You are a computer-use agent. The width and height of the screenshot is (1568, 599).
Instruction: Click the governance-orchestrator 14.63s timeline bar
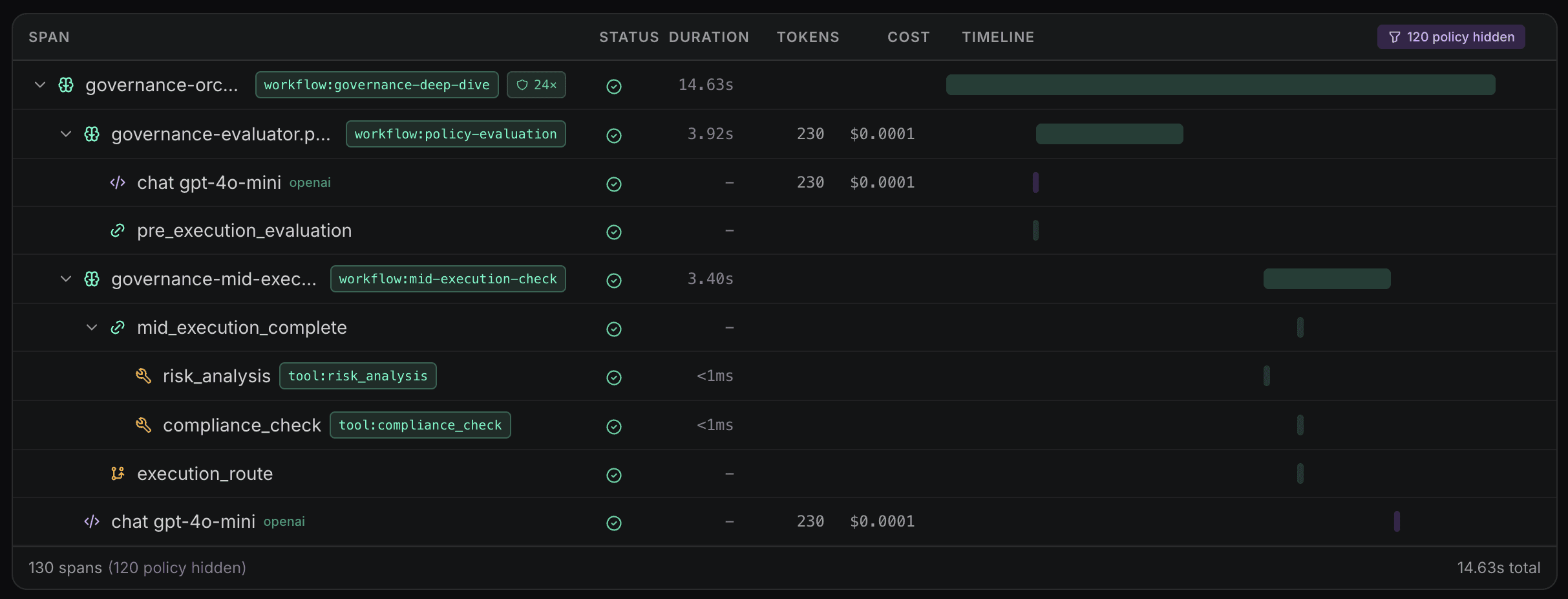pyautogui.click(x=1221, y=85)
